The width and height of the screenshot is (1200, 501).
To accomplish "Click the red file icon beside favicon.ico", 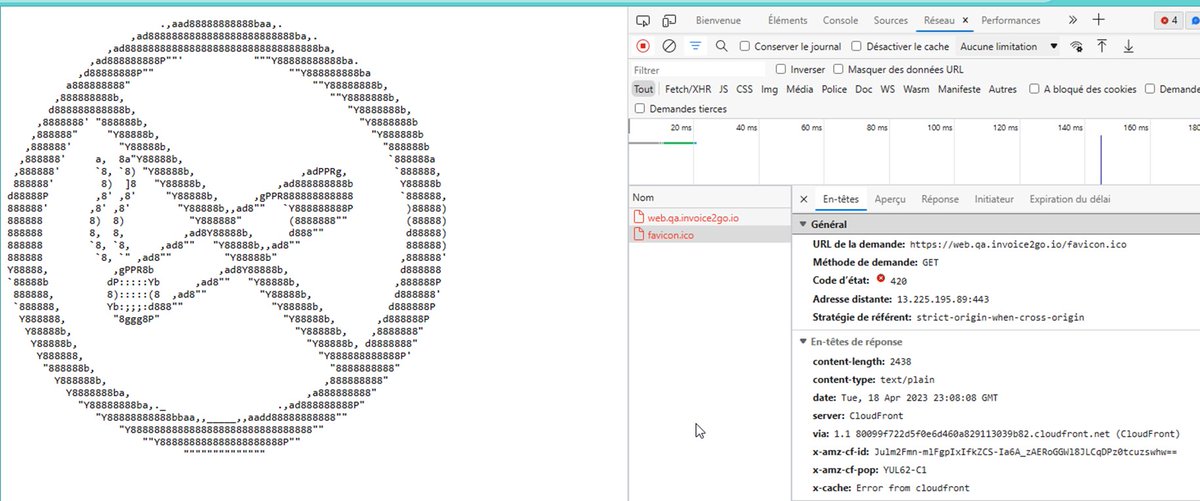I will [x=640, y=235].
